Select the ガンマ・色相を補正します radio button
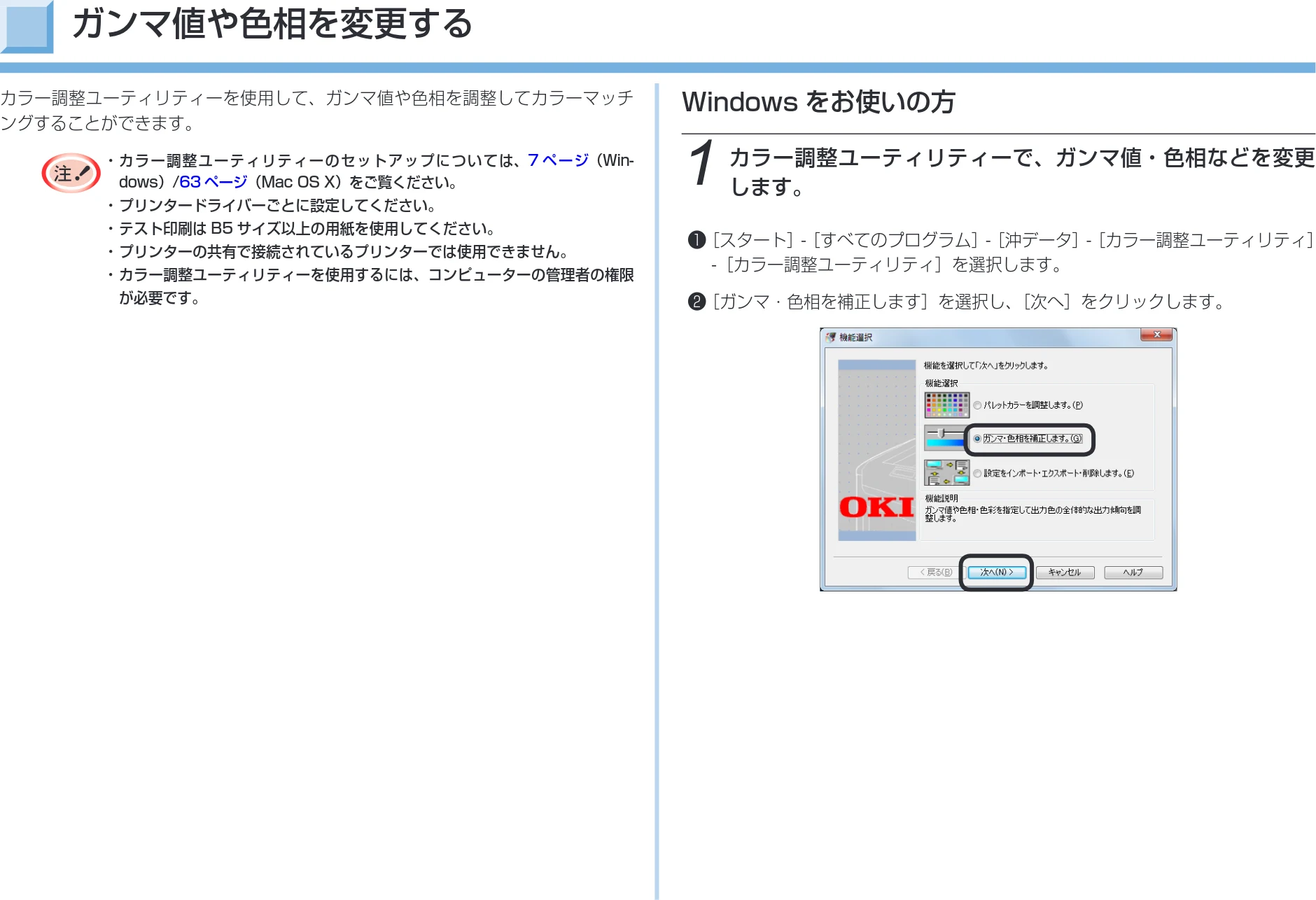1316x900 pixels. coord(977,439)
